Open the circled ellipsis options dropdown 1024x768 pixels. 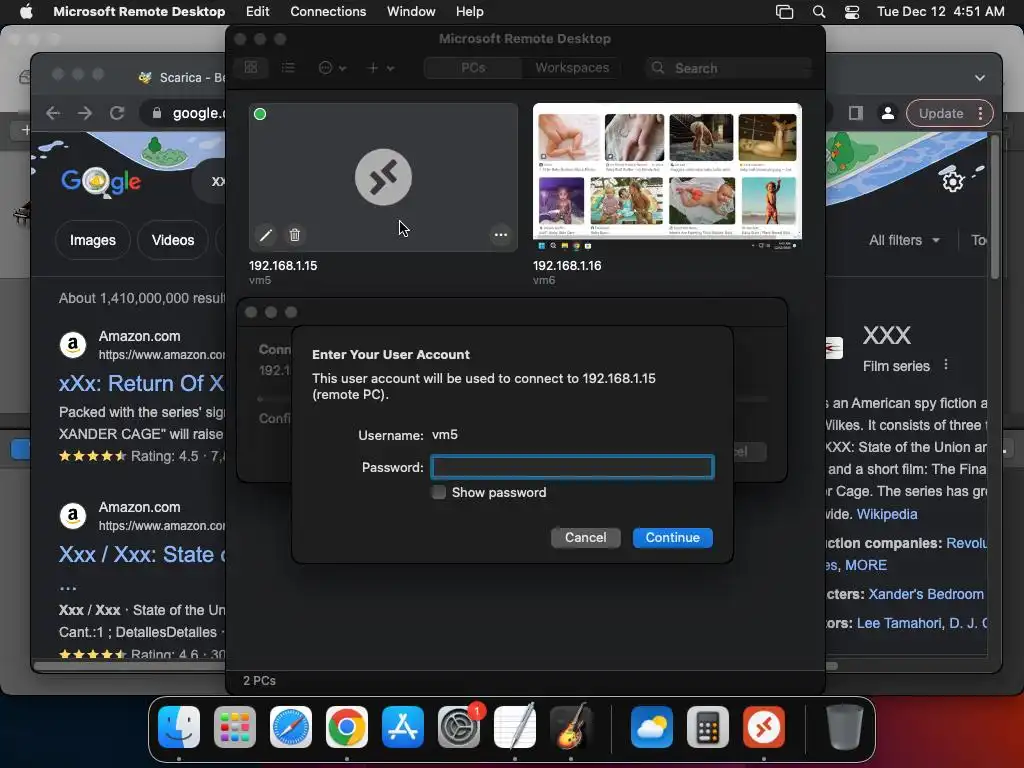332,67
